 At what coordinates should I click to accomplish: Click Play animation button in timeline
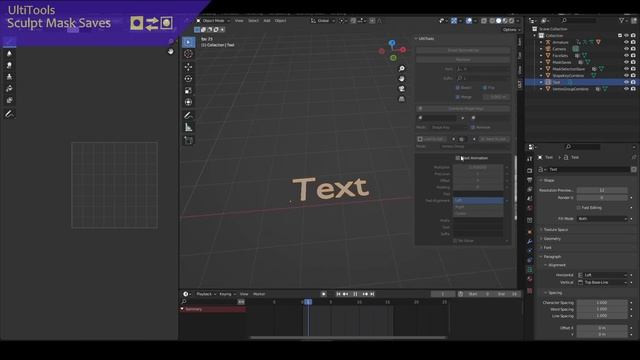pos(355,294)
